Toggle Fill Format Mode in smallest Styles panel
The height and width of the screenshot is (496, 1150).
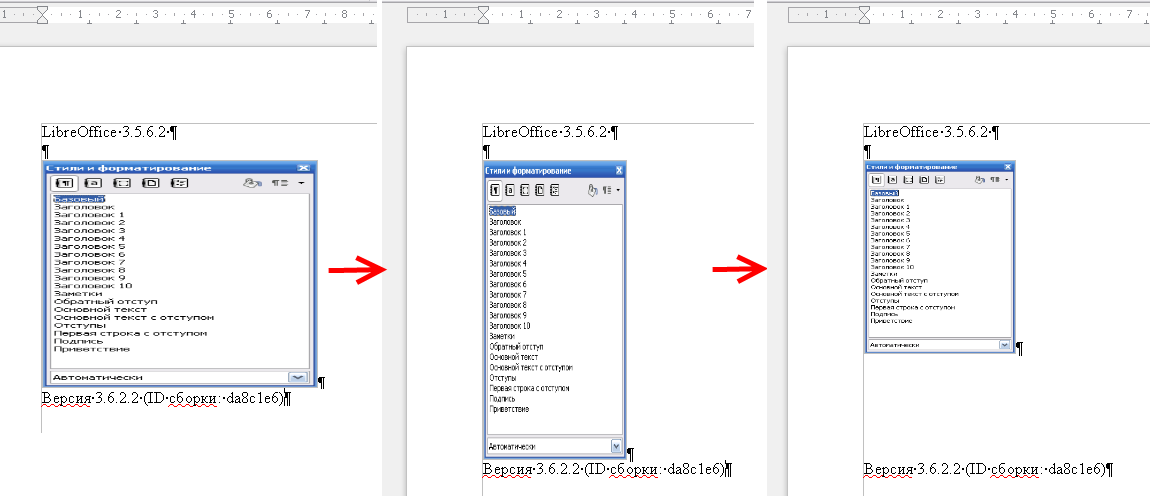click(x=980, y=180)
